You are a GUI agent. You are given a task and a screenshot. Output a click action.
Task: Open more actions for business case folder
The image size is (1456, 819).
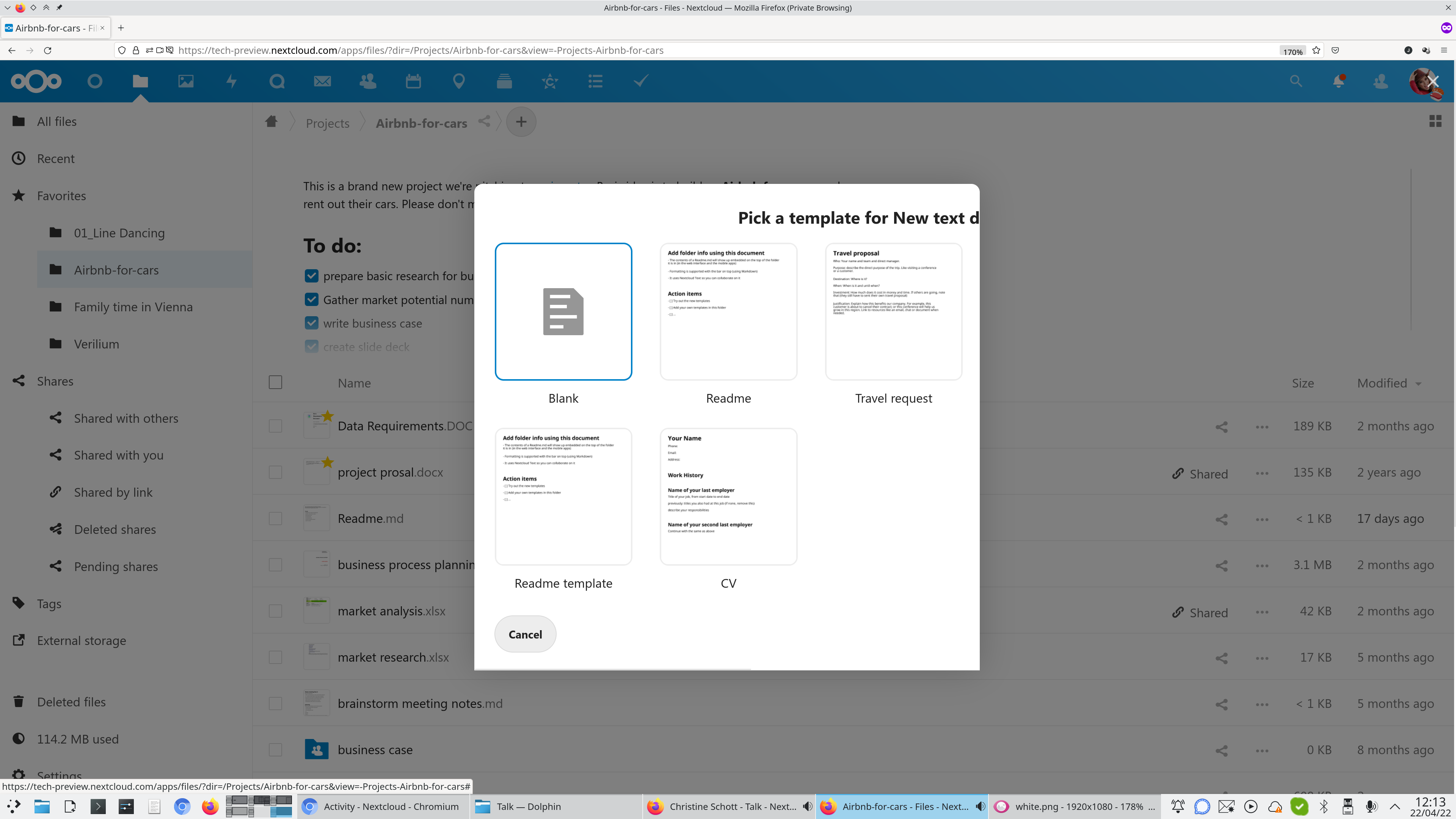pyautogui.click(x=1261, y=751)
